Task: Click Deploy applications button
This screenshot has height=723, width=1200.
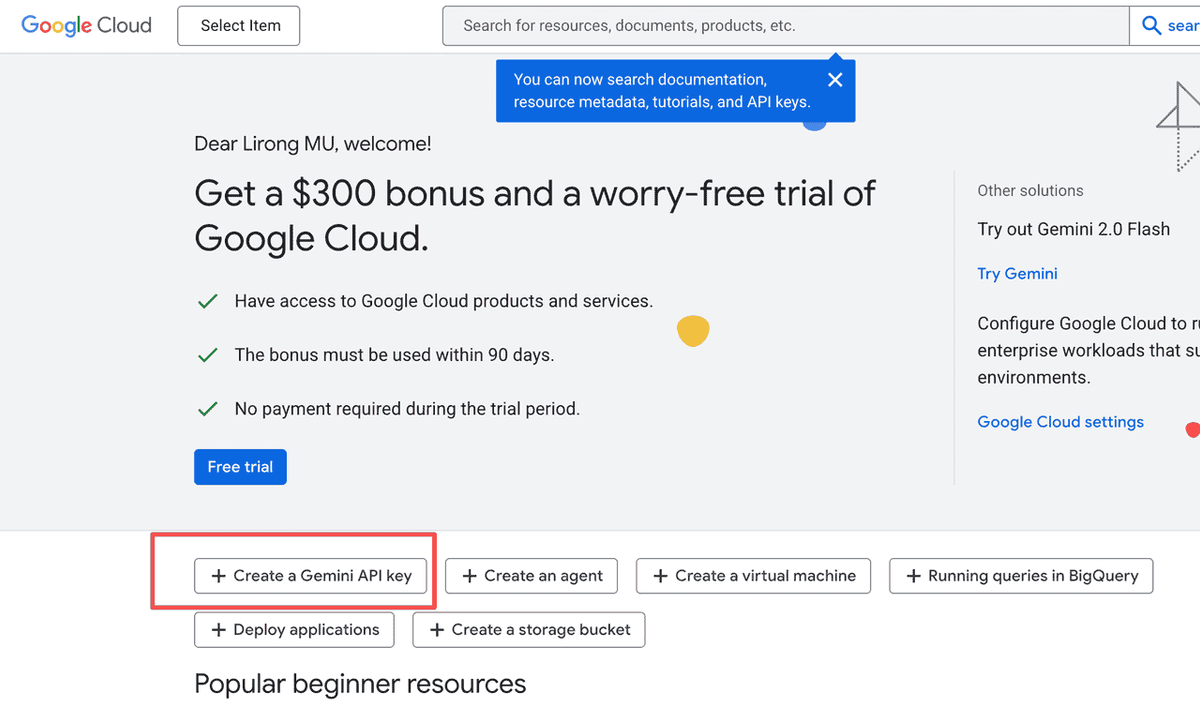Action: (x=294, y=630)
